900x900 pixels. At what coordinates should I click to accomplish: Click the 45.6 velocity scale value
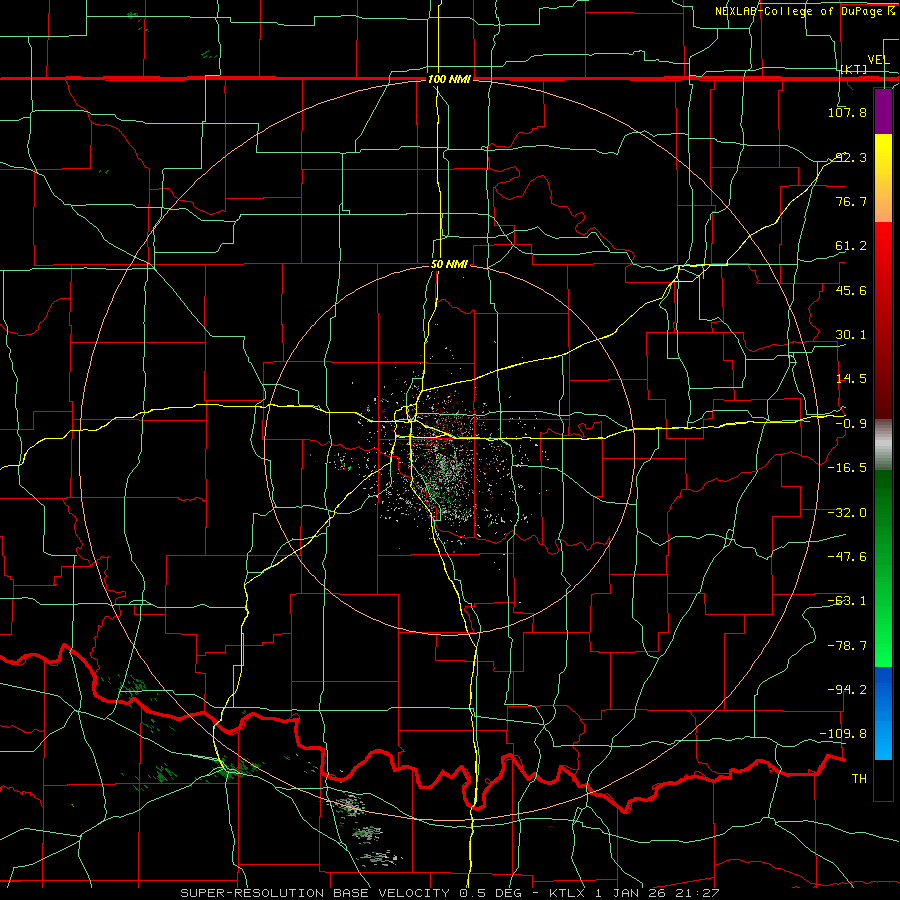(x=851, y=290)
